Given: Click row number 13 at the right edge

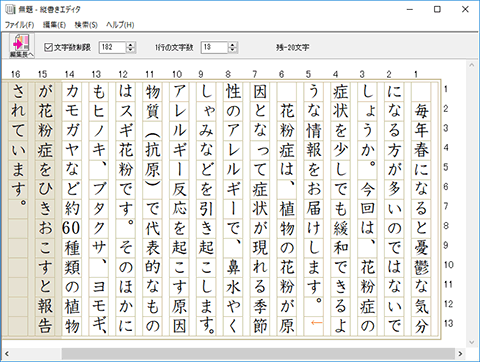Looking at the screenshot, I should [x=448, y=323].
